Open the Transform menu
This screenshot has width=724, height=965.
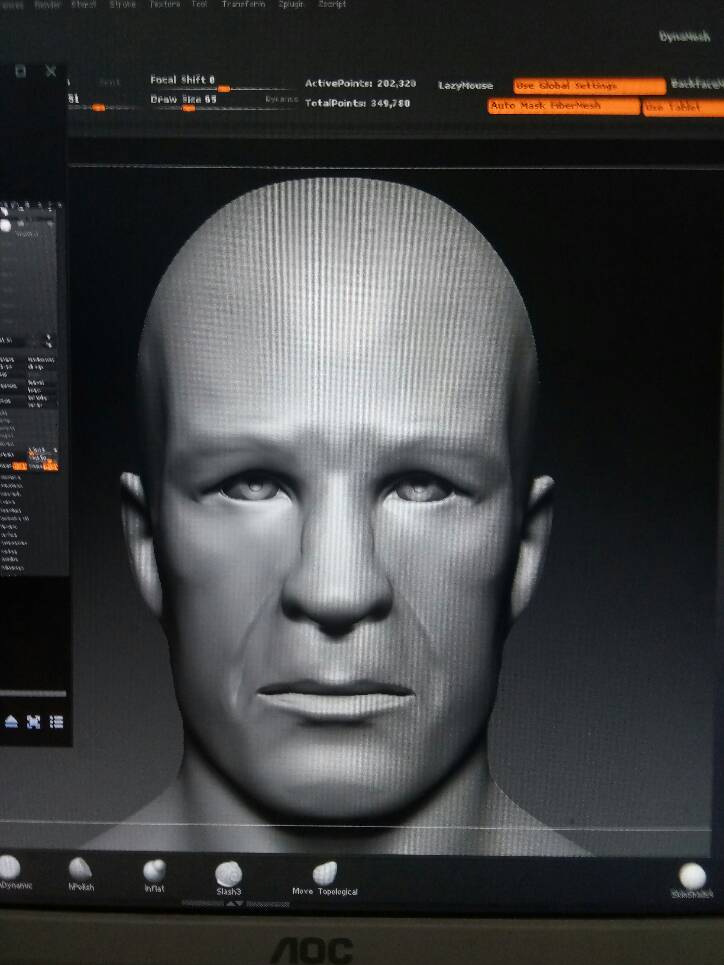[243, 4]
